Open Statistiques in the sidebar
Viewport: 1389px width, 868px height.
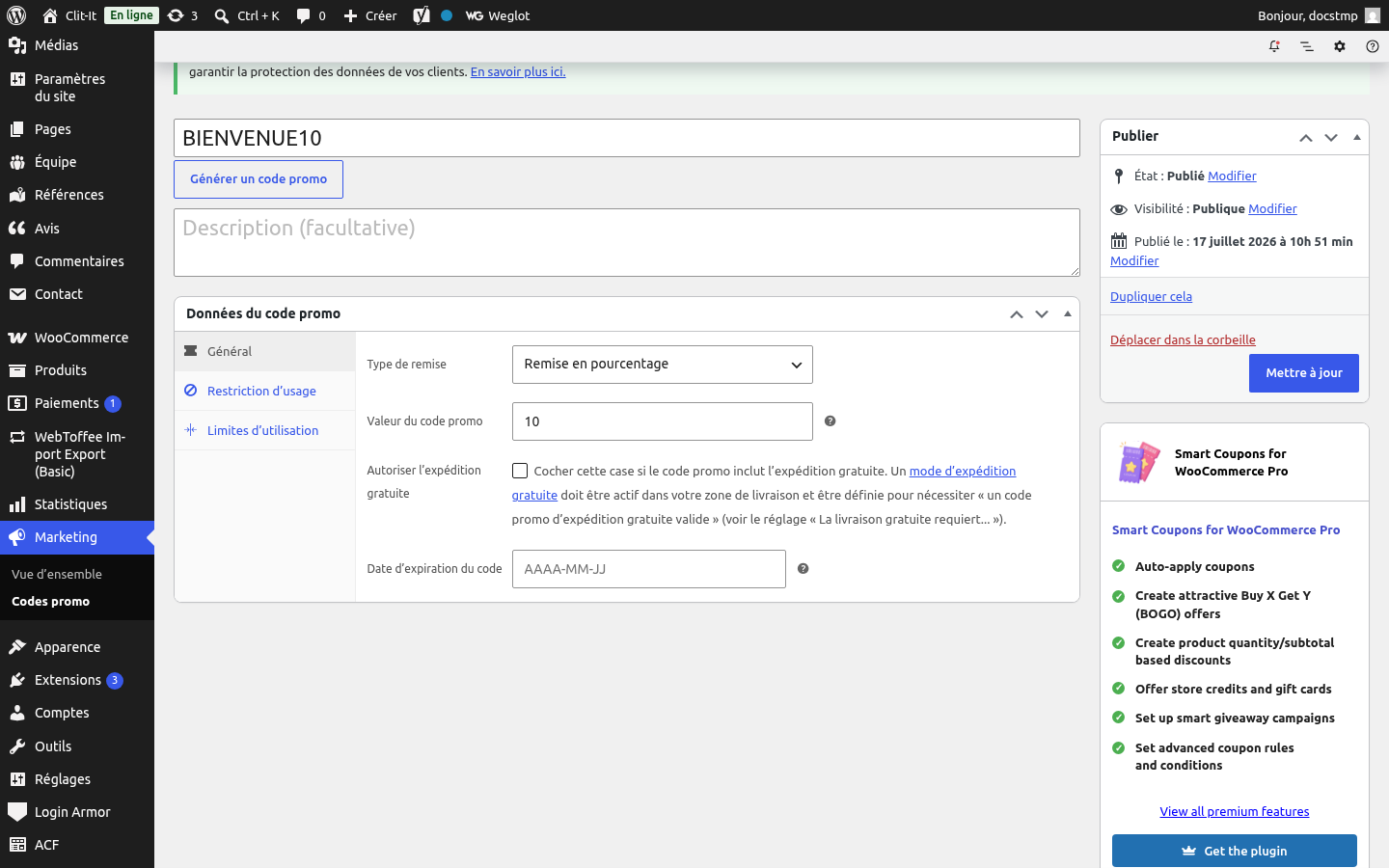tap(77, 504)
